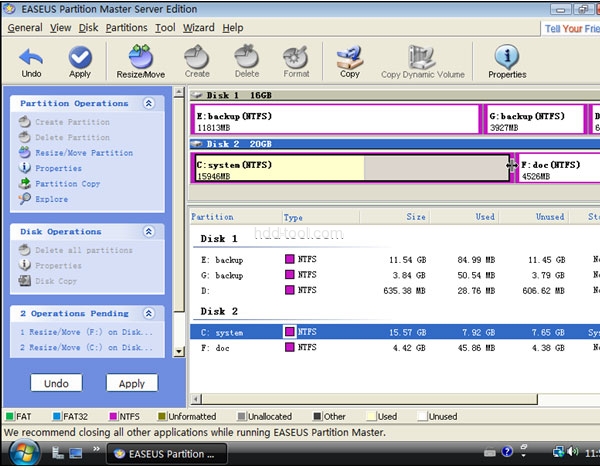Click the Disk 1 16GB header bar
This screenshot has height=468, width=600.
coord(395,95)
